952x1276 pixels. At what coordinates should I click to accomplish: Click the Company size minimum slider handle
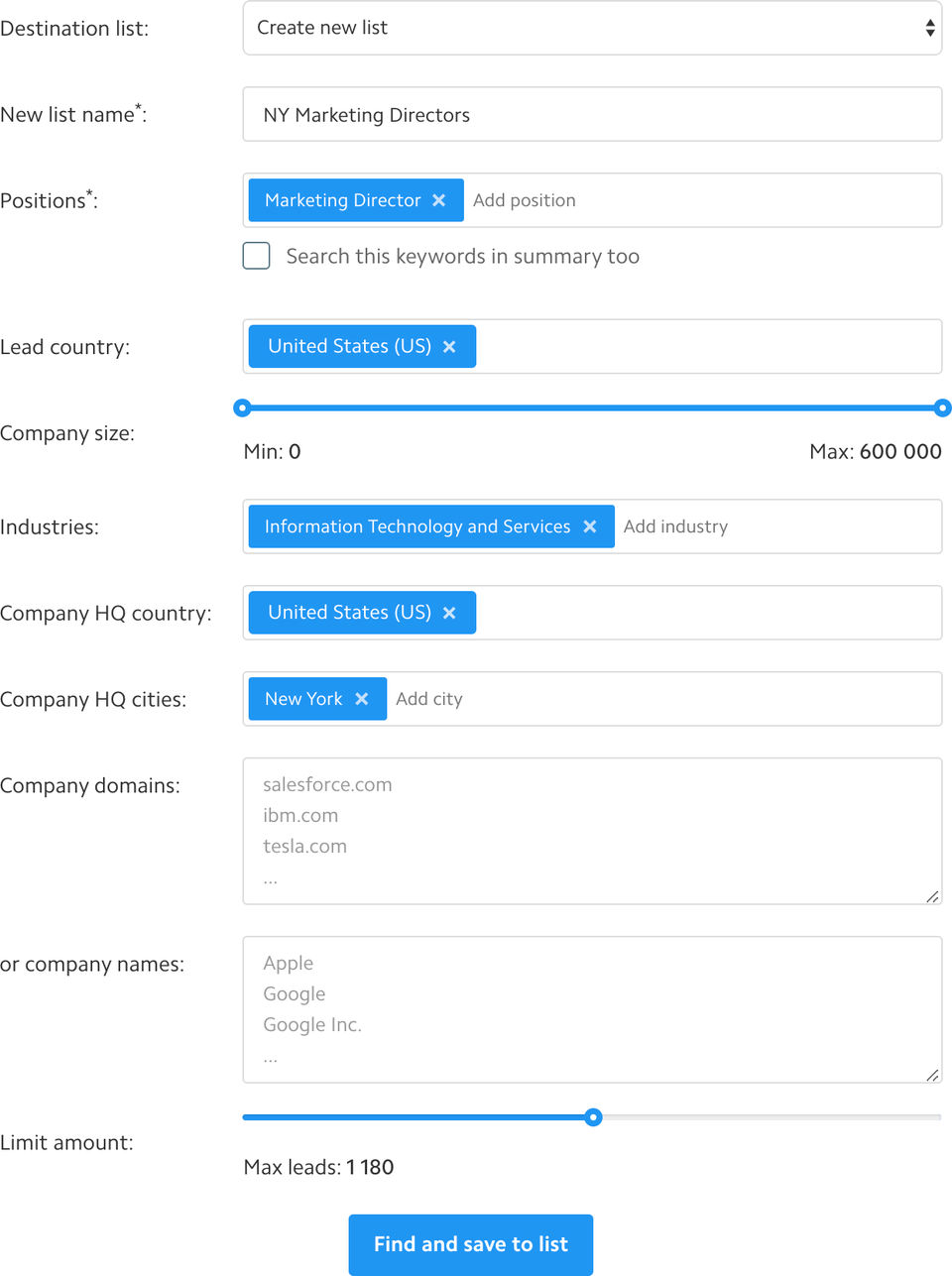pos(242,407)
